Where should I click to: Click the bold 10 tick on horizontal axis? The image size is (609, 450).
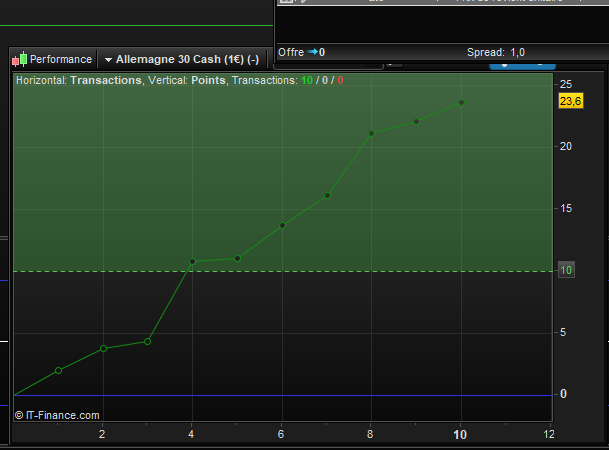coord(460,434)
